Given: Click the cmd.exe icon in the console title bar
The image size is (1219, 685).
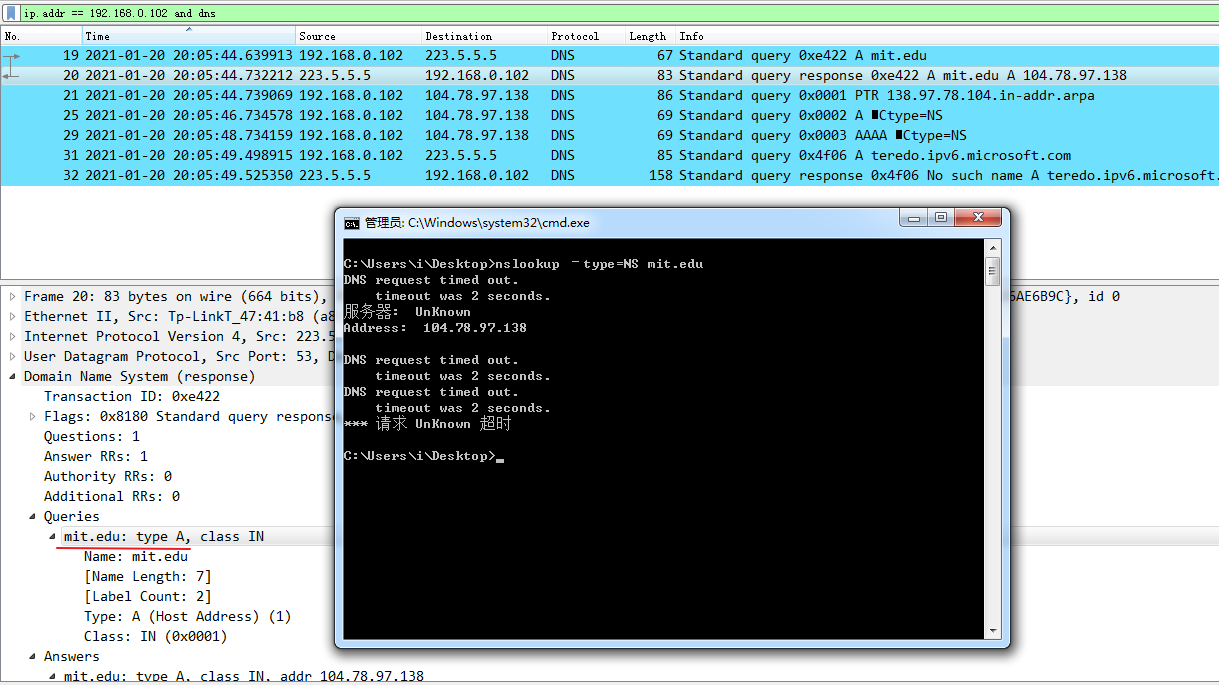Looking at the screenshot, I should 351,223.
